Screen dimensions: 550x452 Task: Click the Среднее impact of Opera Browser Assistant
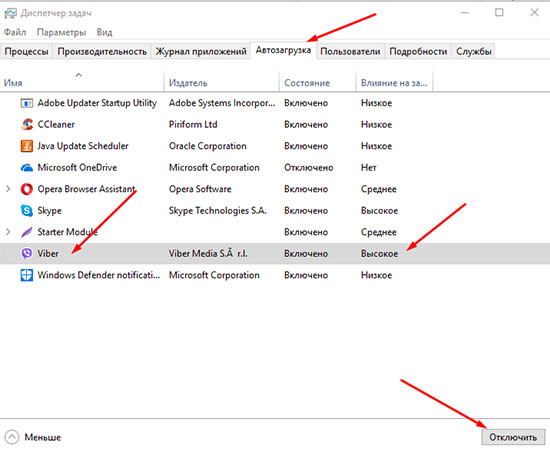pyautogui.click(x=379, y=189)
